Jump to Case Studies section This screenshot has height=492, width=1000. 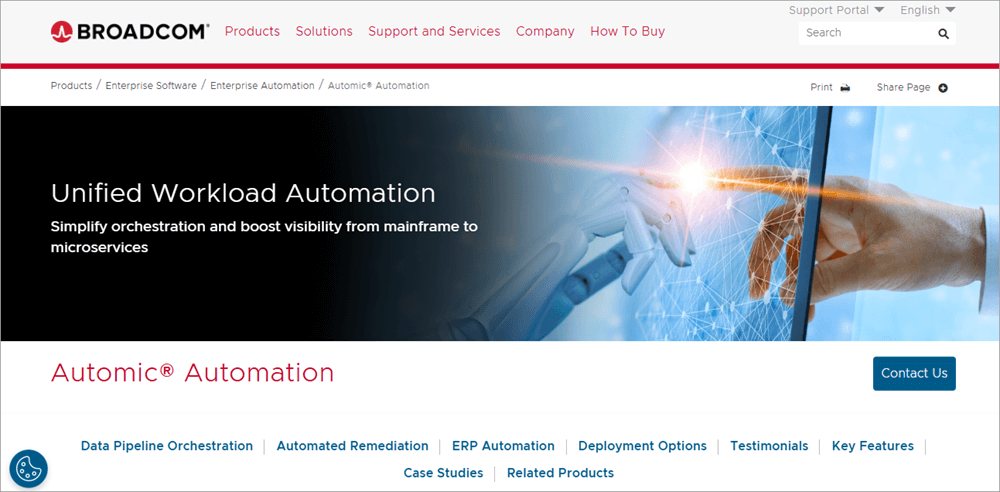click(443, 473)
